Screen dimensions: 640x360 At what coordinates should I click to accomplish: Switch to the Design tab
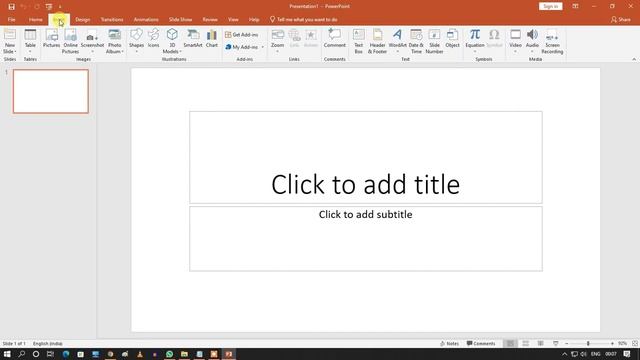[x=82, y=20]
